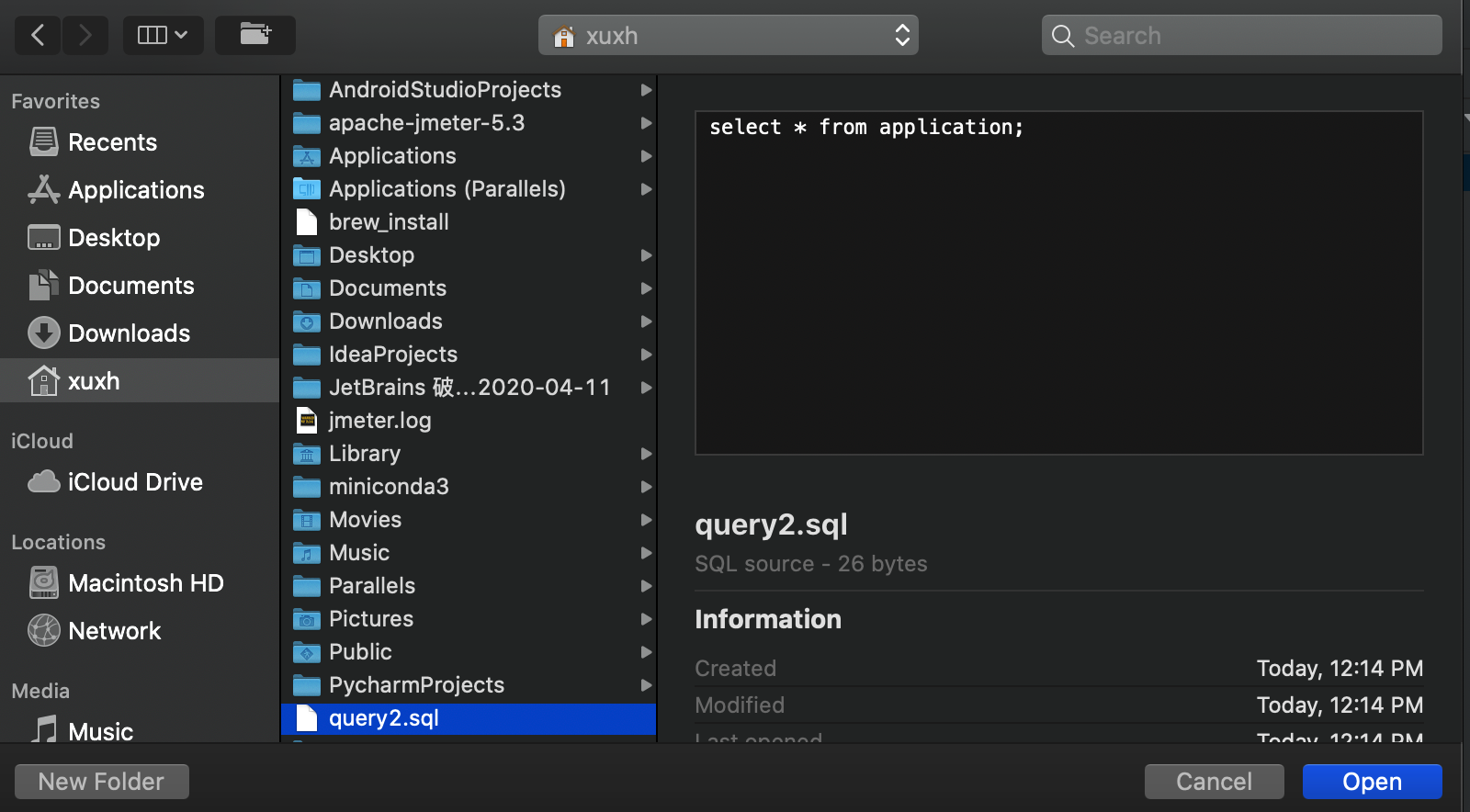Select the jmeter.log file name

click(x=380, y=421)
